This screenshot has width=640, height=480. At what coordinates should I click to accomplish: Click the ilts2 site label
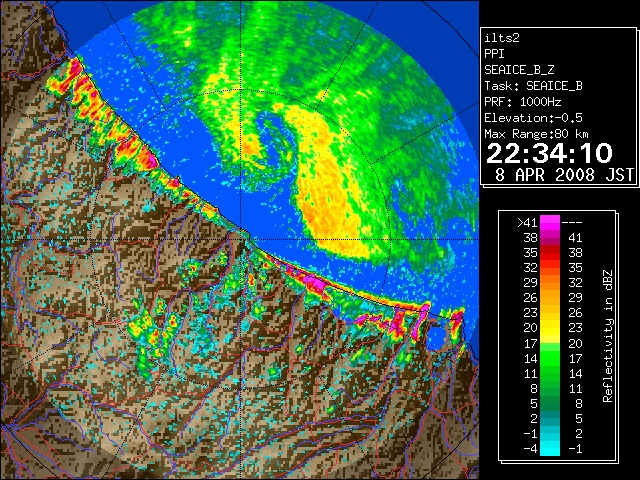pyautogui.click(x=502, y=38)
